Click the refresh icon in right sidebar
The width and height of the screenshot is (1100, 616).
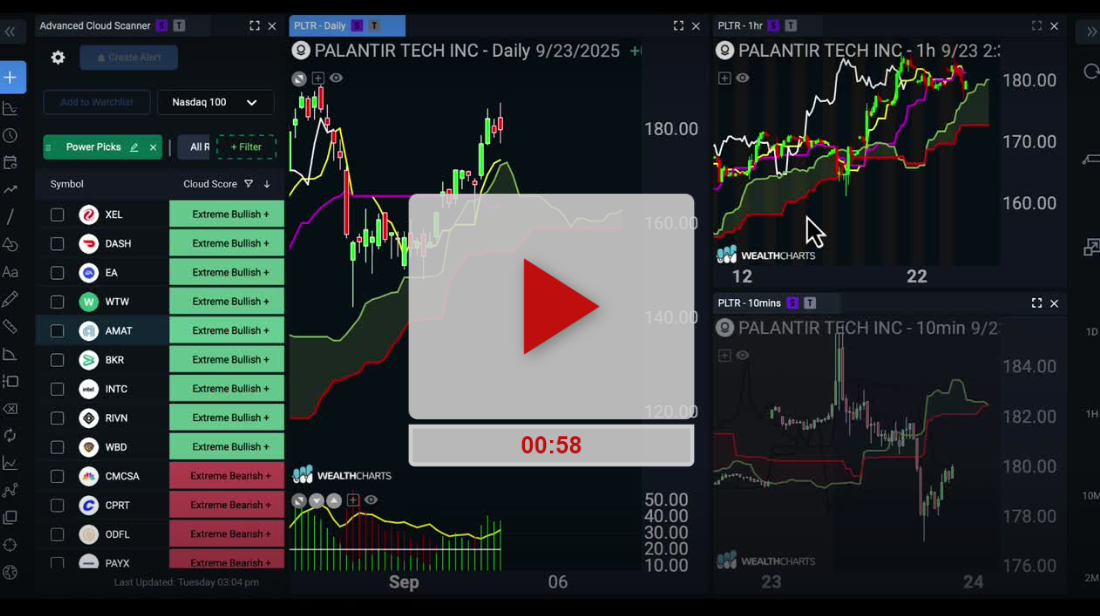[x=1091, y=72]
